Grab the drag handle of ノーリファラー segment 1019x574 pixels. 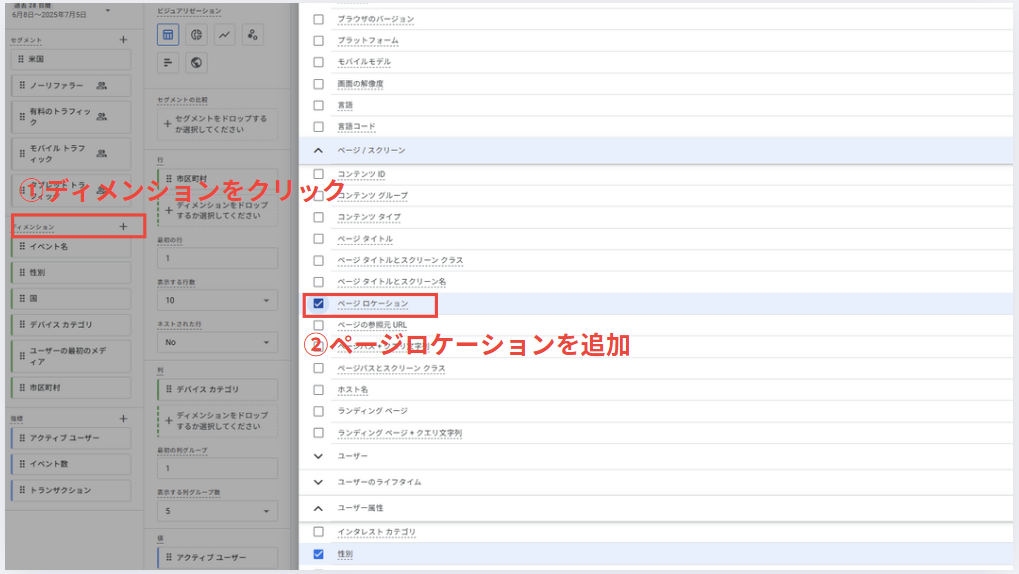pyautogui.click(x=21, y=85)
